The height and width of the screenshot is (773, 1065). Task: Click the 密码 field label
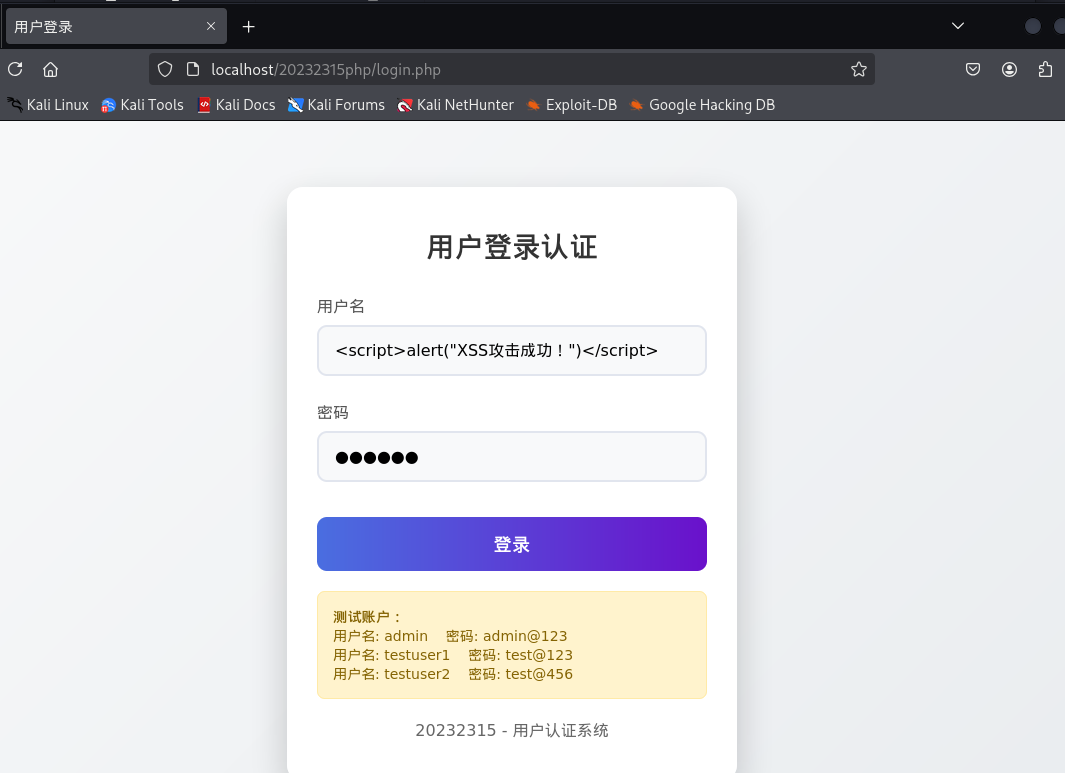coord(333,412)
